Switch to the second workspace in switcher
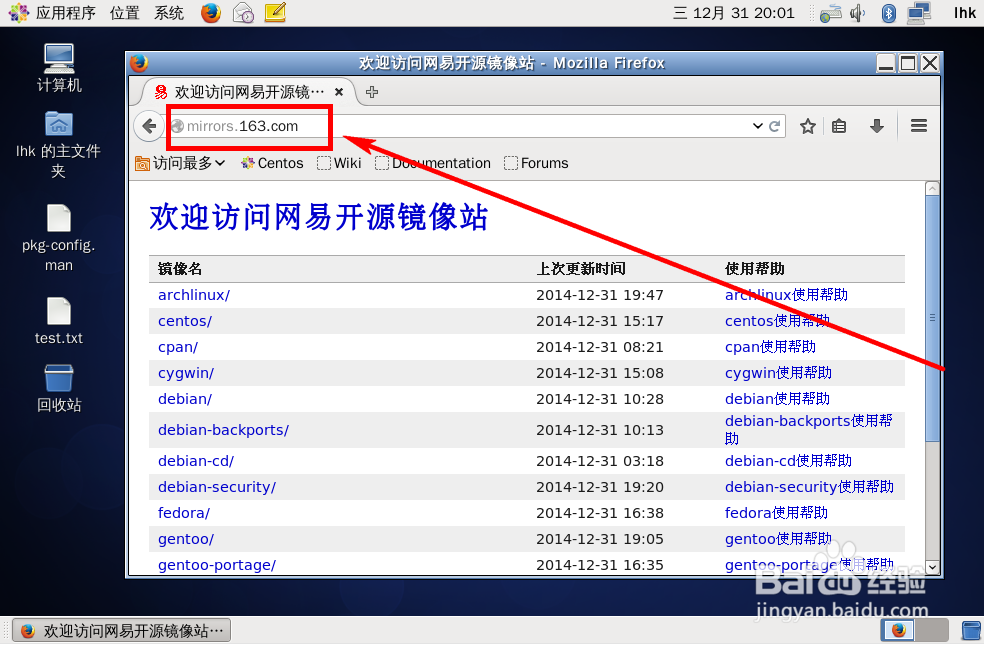 tap(931, 630)
